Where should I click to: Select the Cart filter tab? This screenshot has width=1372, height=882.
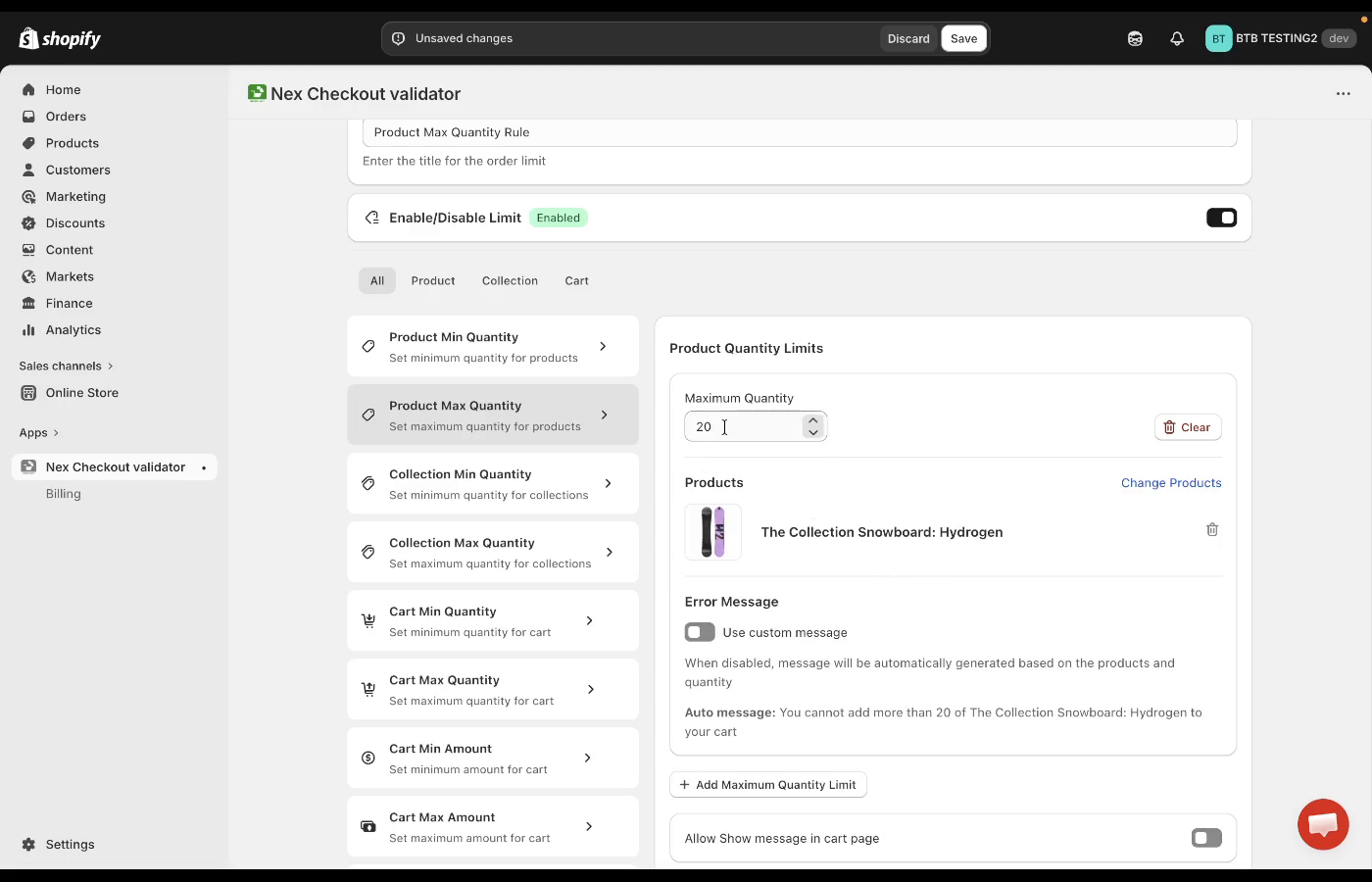coord(576,280)
